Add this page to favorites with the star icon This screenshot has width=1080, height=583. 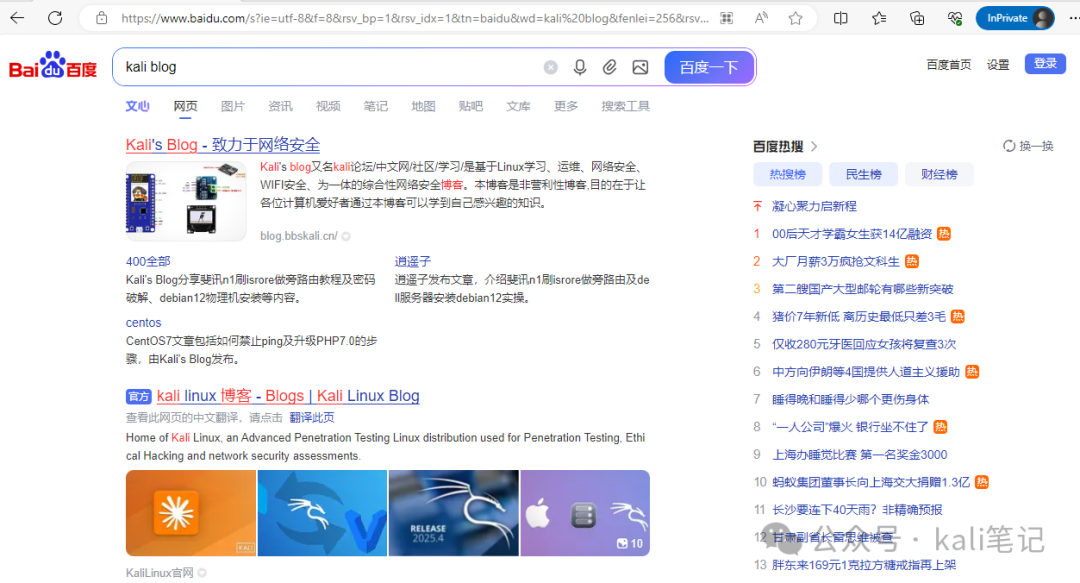click(796, 18)
